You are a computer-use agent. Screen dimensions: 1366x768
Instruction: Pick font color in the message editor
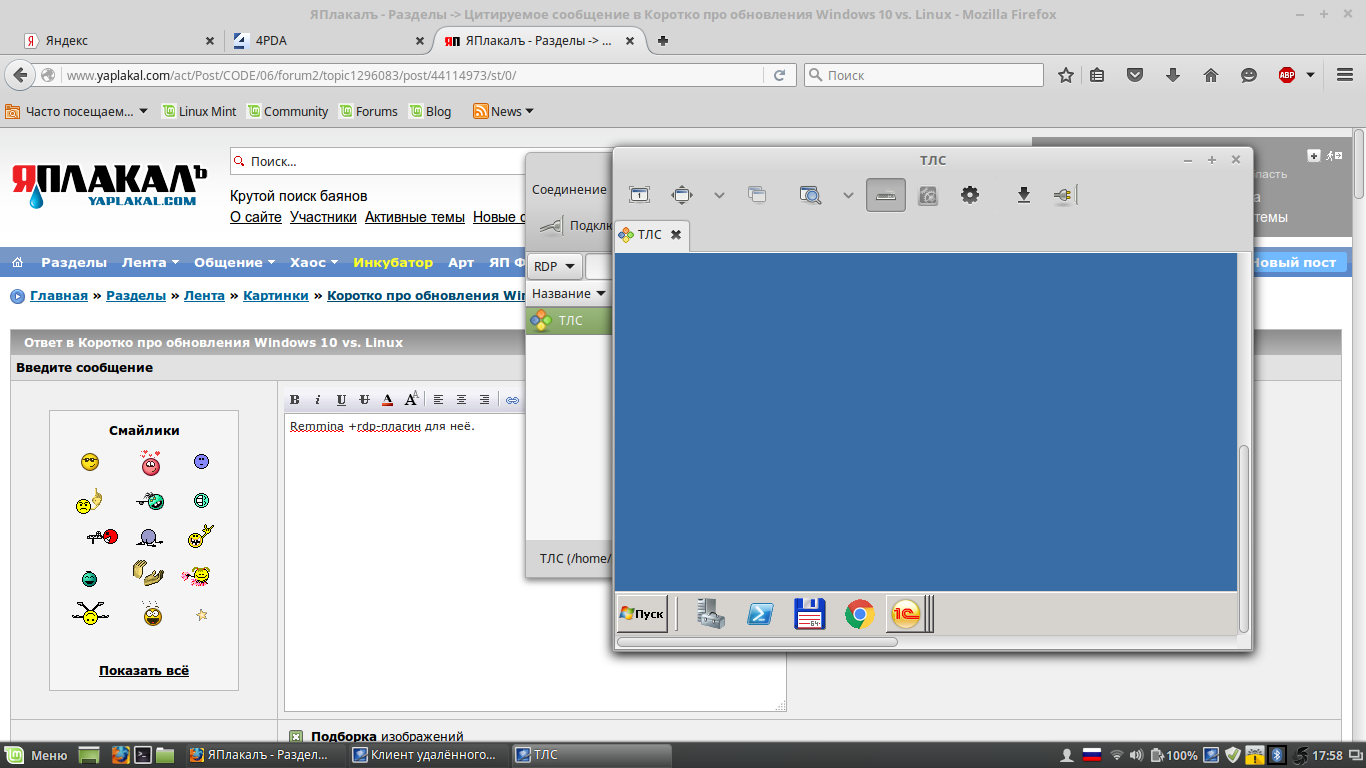coord(388,400)
